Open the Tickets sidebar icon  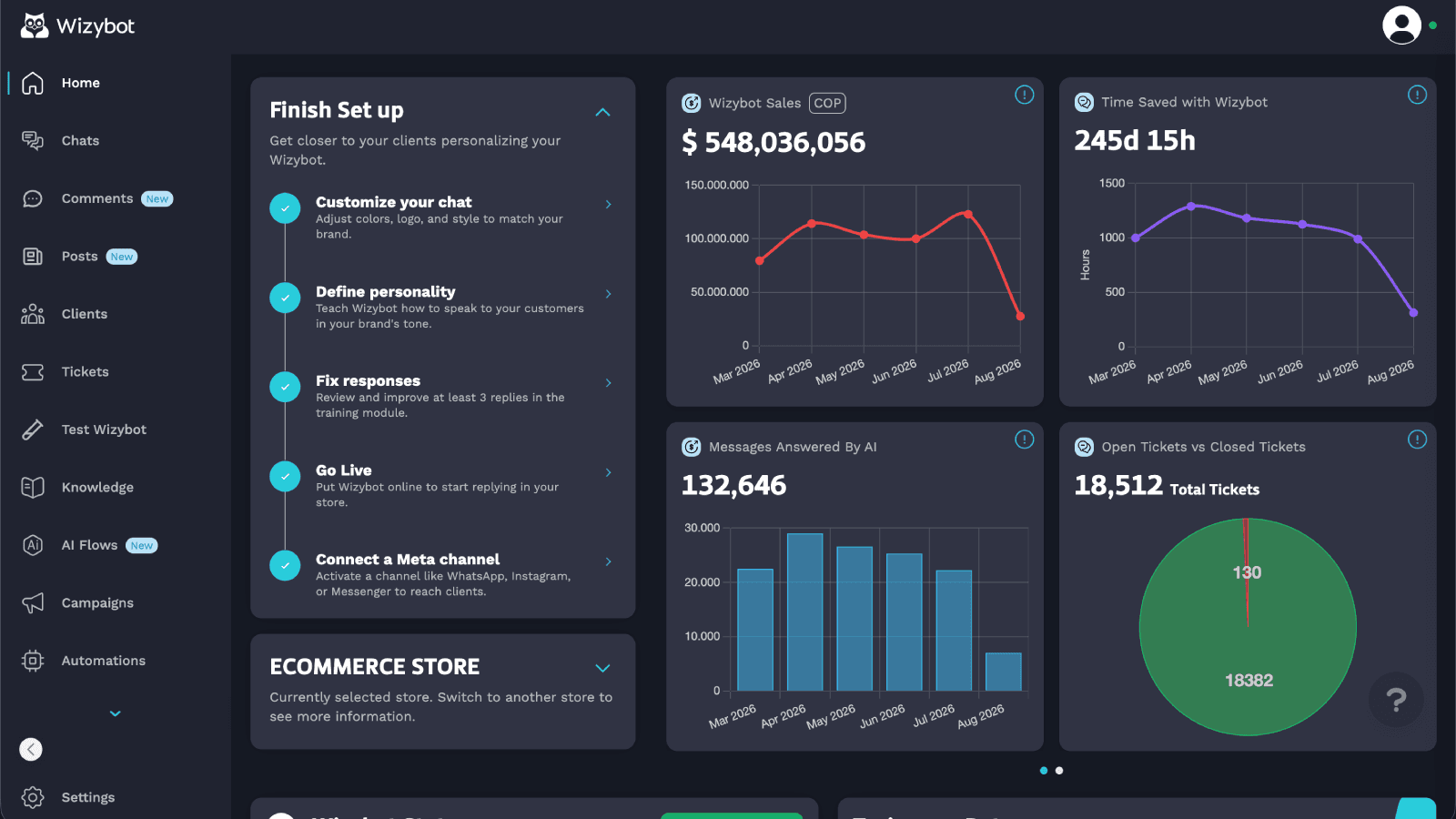click(33, 372)
